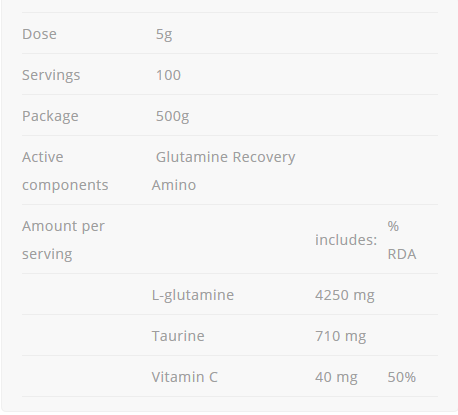Click the Package label

point(50,116)
